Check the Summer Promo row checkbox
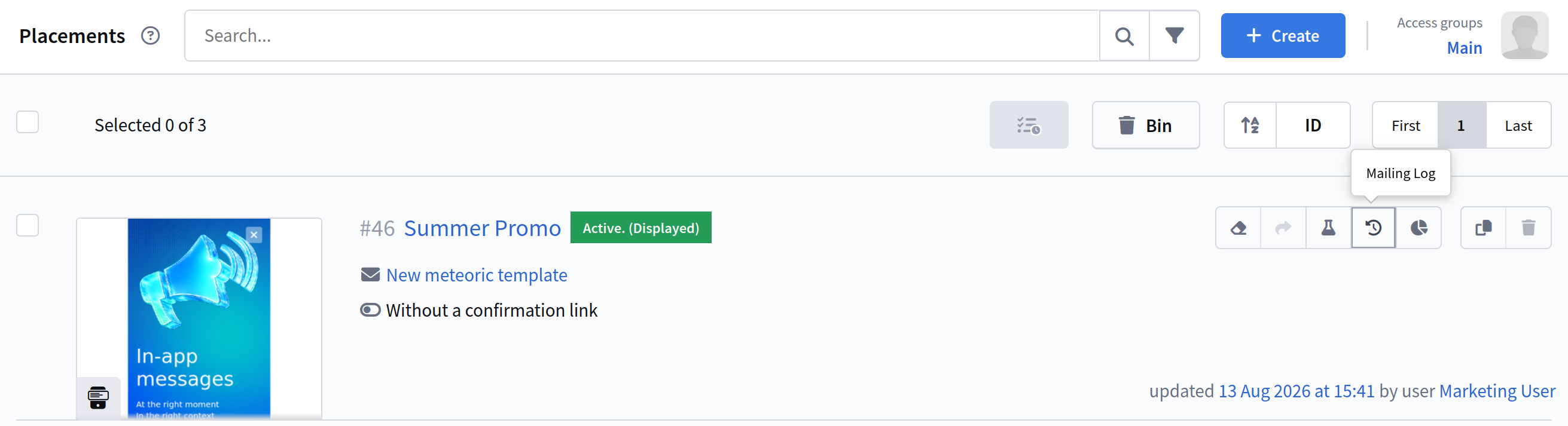 [28, 225]
